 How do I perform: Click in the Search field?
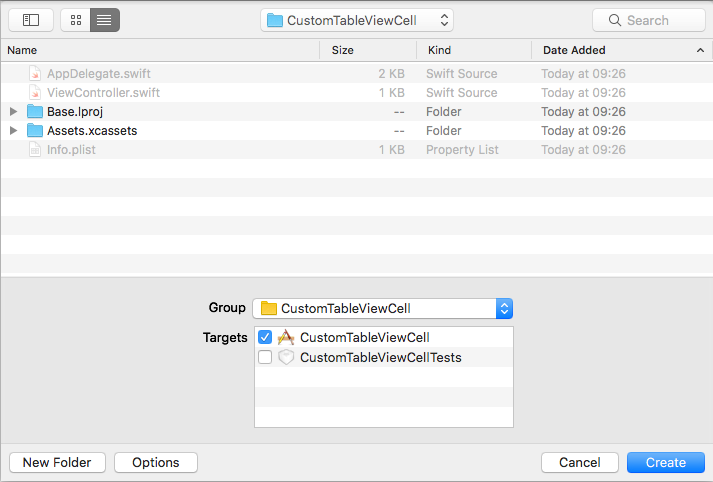[x=649, y=20]
